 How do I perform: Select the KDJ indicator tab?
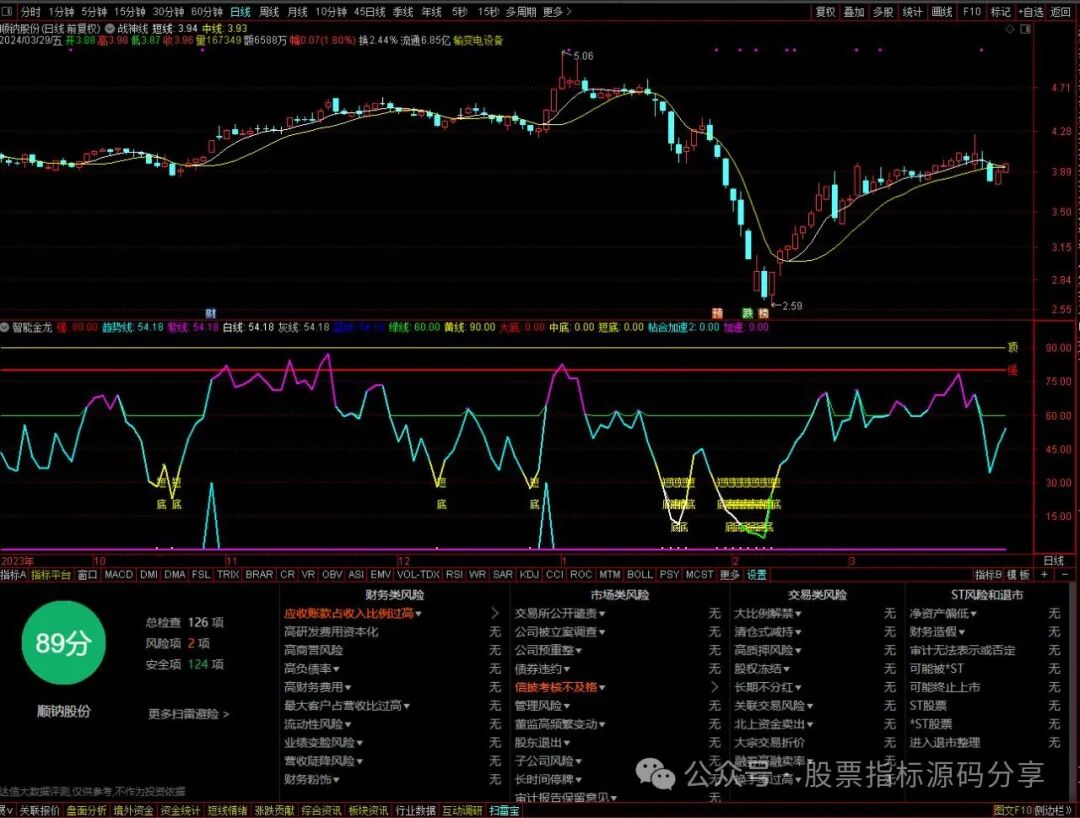pyautogui.click(x=529, y=574)
